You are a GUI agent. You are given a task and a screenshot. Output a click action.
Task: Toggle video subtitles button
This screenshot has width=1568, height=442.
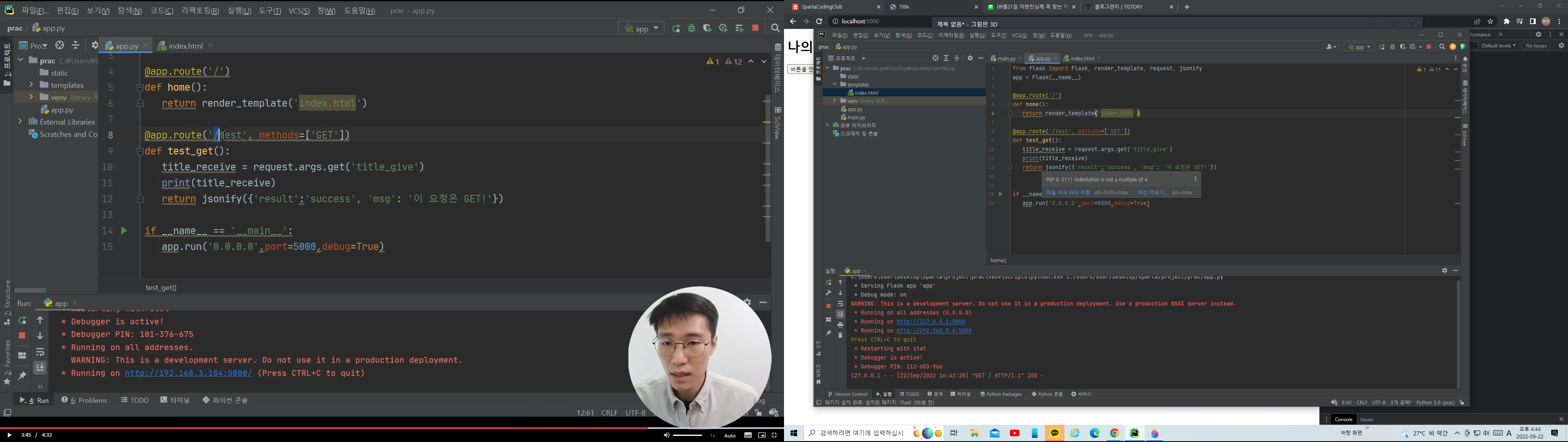[748, 435]
